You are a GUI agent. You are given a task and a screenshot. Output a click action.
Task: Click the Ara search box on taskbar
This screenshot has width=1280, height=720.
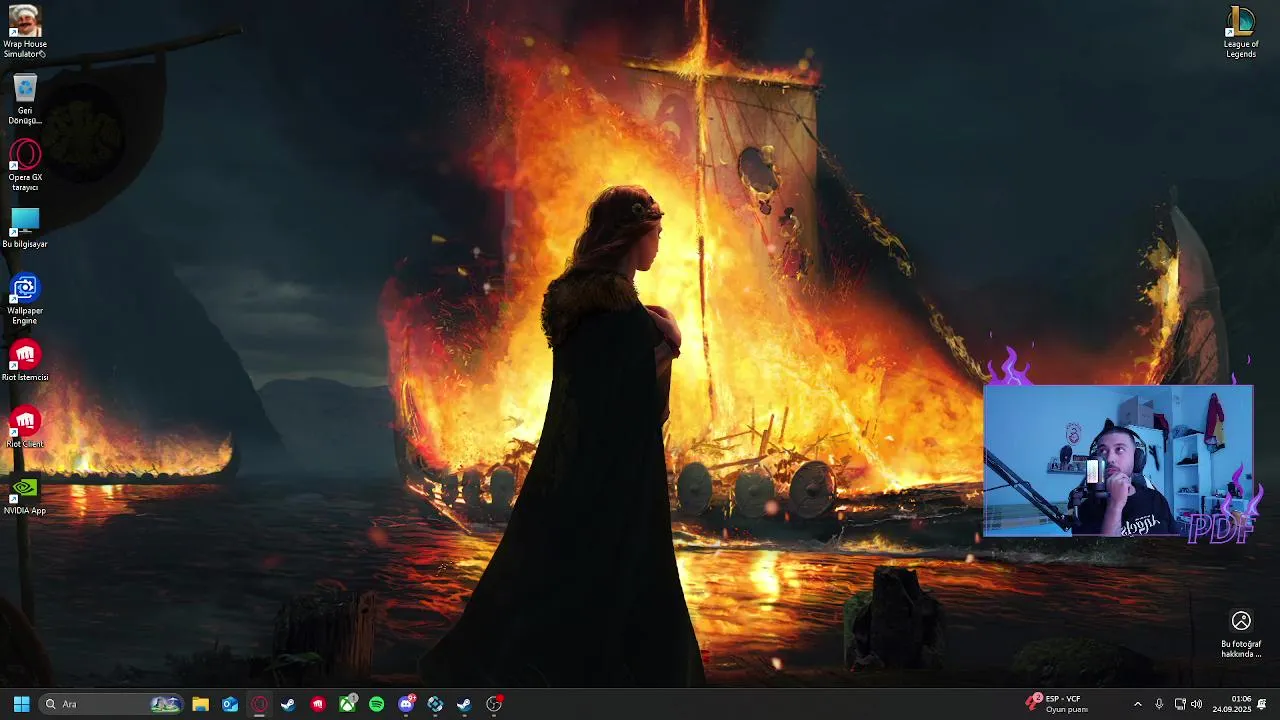[x=112, y=704]
